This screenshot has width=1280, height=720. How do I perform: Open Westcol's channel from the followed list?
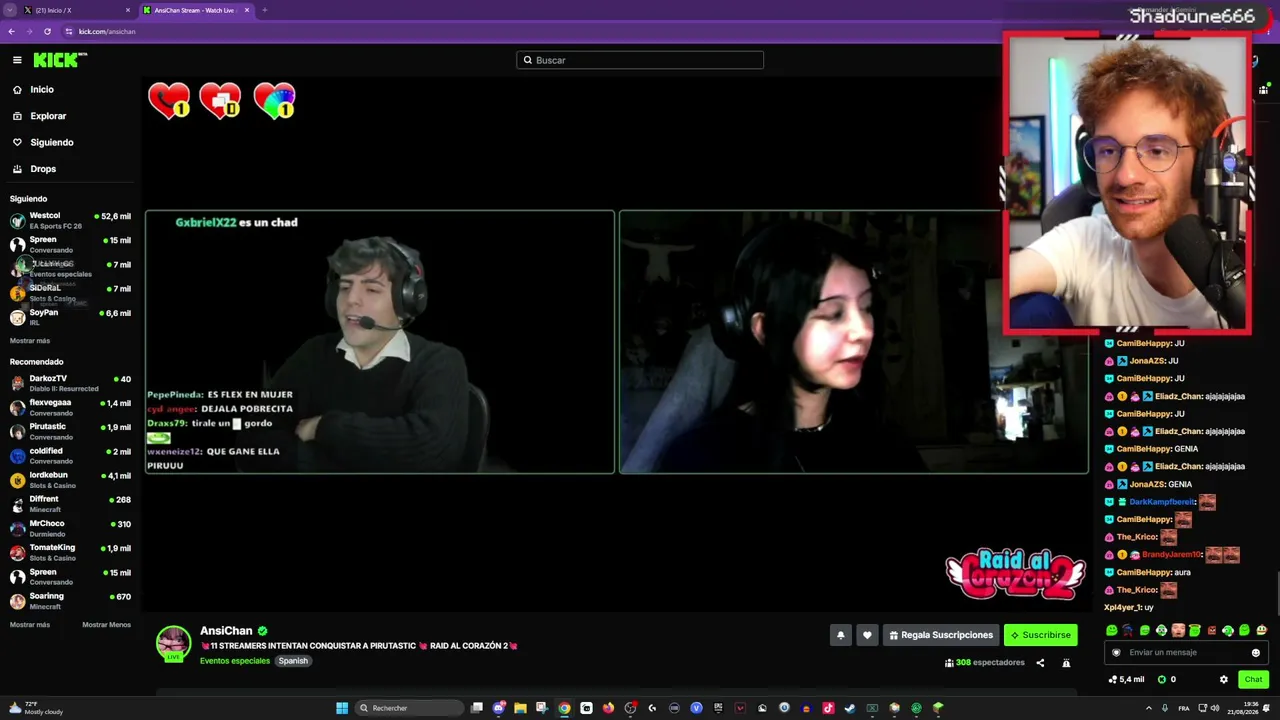(x=70, y=220)
